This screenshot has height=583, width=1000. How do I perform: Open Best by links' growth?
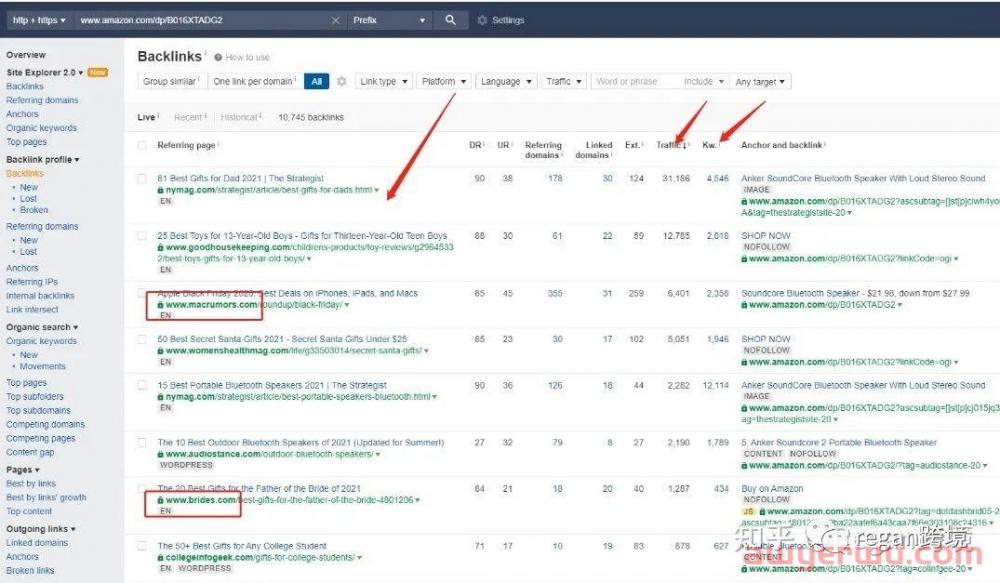click(x=46, y=498)
